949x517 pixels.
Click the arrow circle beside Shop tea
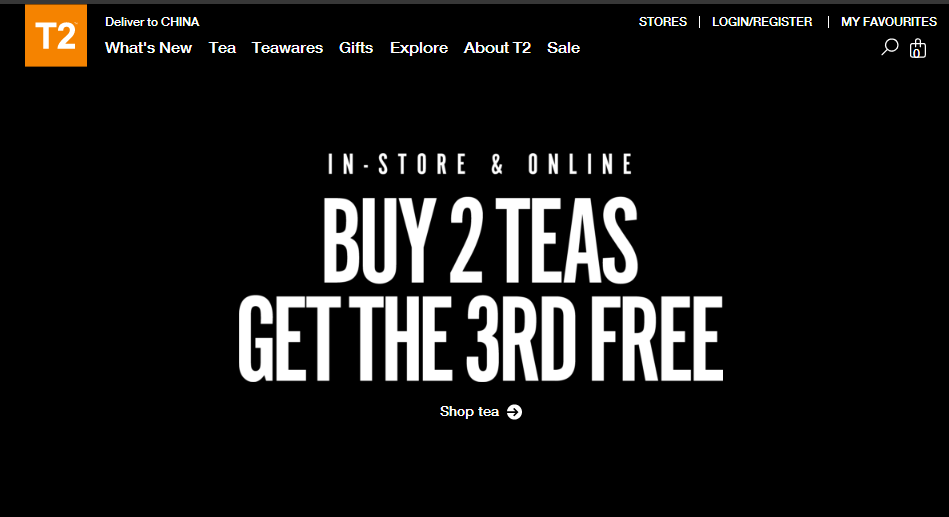point(514,412)
